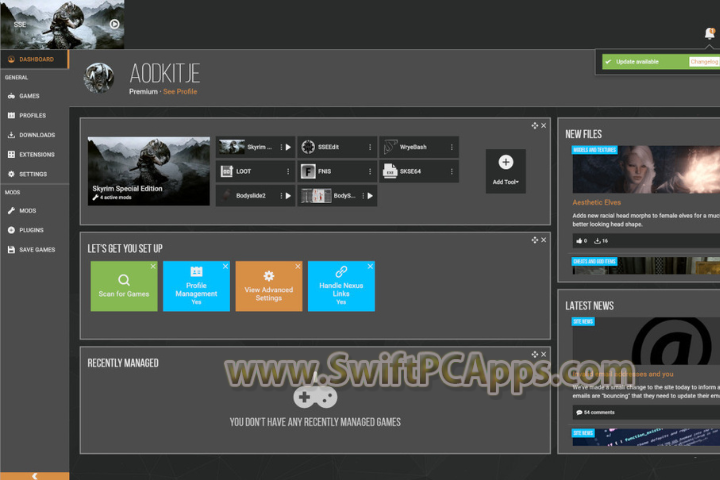Viewport: 720px width, 480px height.
Task: Dismiss the Handle Nexus Links tile
Action: [371, 266]
